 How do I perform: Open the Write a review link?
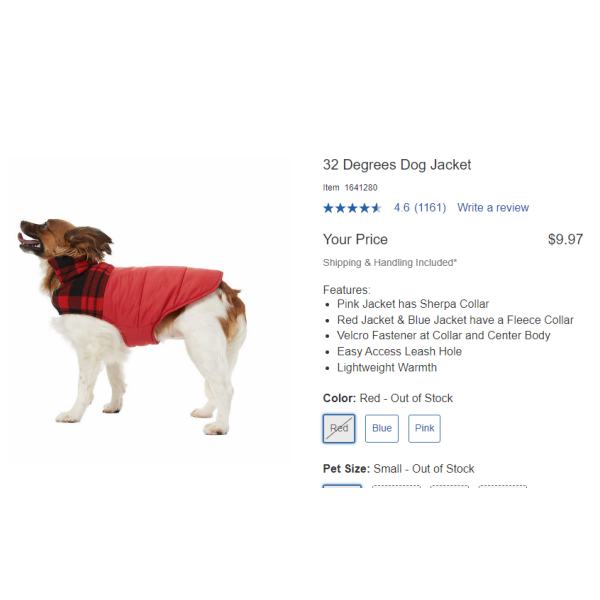493,208
